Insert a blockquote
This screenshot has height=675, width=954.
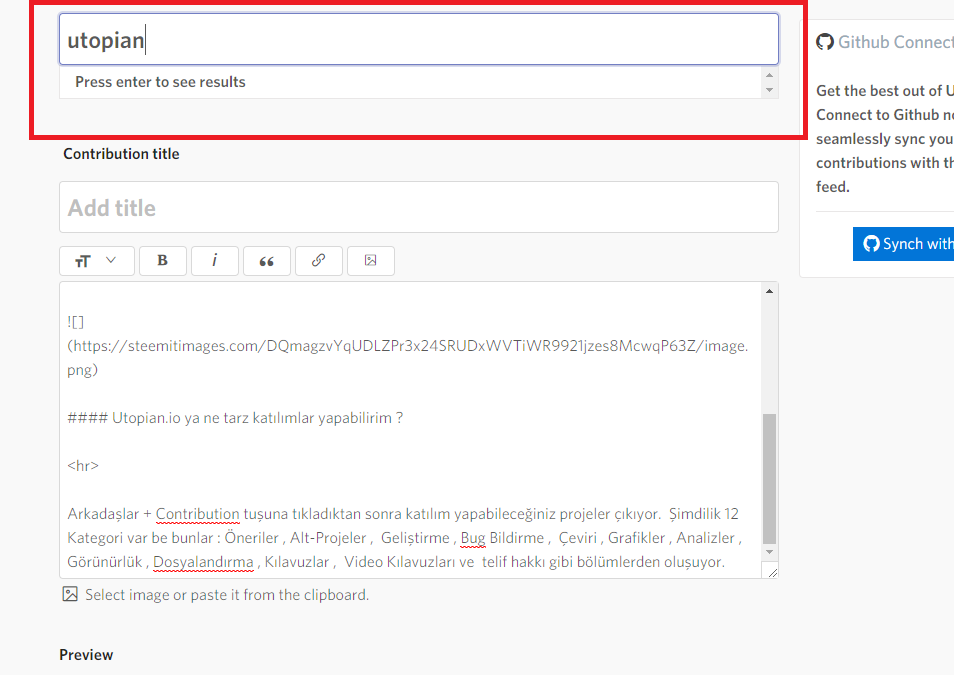click(266, 261)
